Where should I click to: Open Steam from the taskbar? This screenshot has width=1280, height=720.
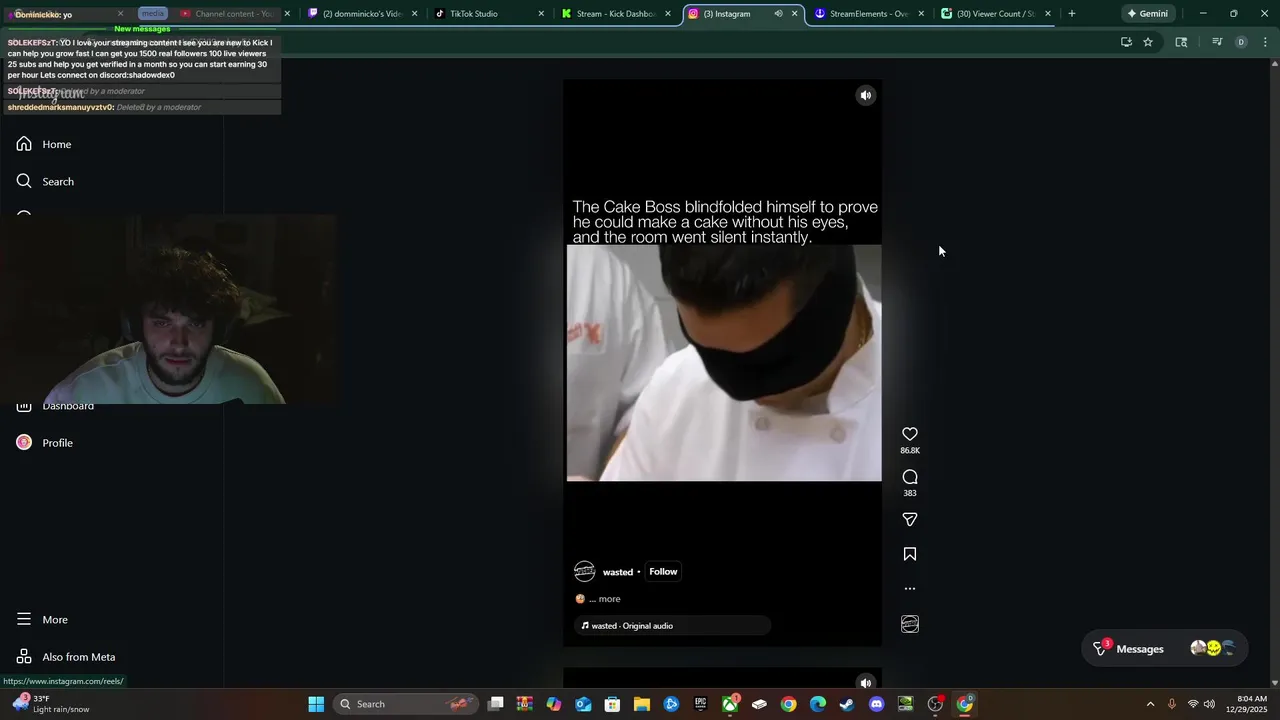click(847, 704)
